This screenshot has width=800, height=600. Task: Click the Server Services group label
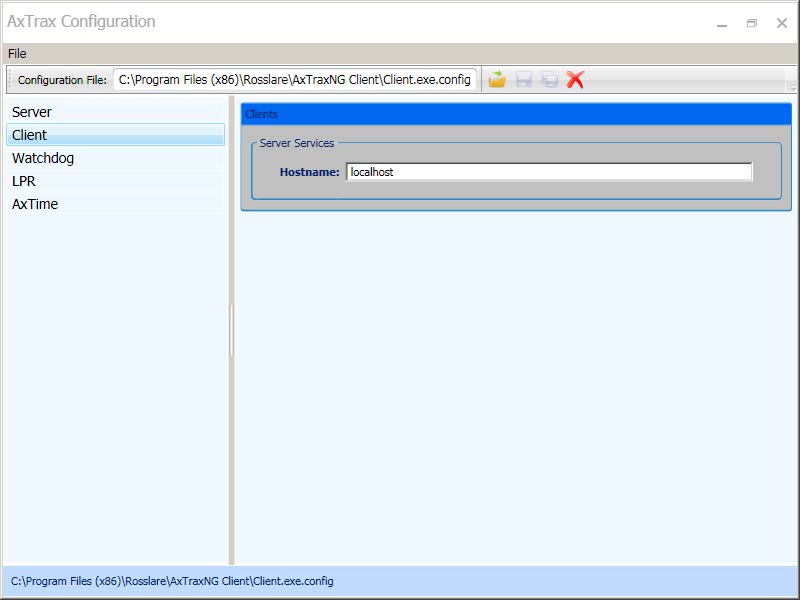point(296,143)
